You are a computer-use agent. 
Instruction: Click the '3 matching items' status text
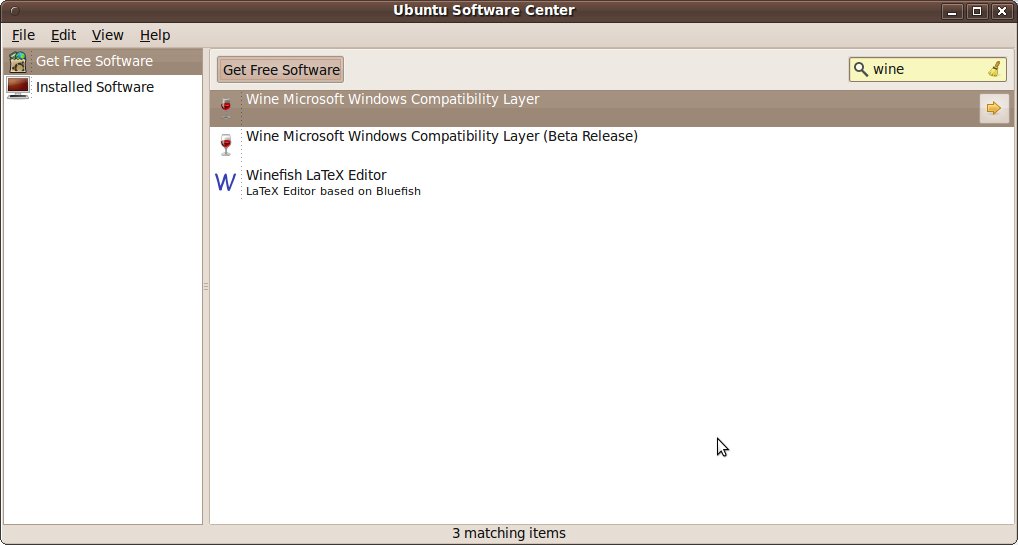509,533
